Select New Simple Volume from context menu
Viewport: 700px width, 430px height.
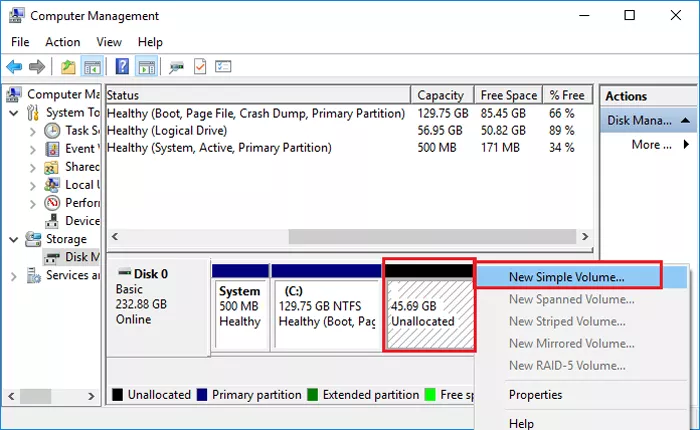pyautogui.click(x=566, y=277)
